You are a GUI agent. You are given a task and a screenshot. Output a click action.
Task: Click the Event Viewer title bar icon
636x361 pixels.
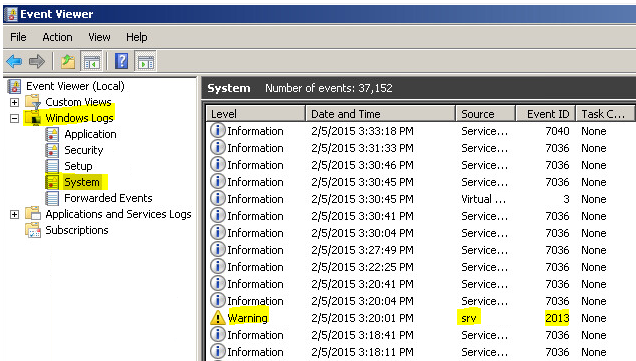click(11, 14)
